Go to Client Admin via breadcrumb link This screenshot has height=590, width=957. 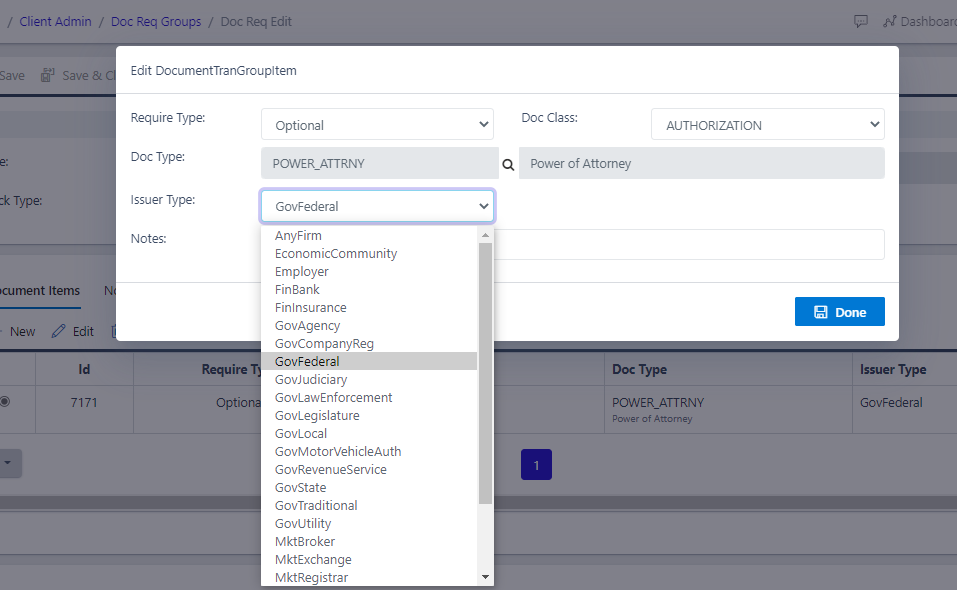(55, 20)
